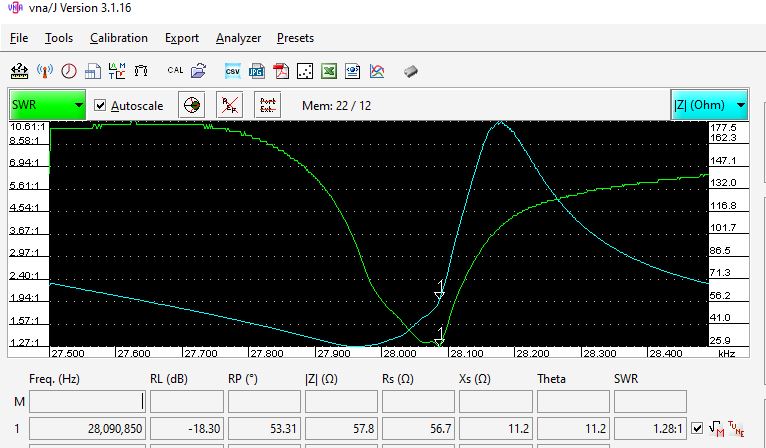
Task: Click the Port Extension icon
Action: [x=268, y=105]
